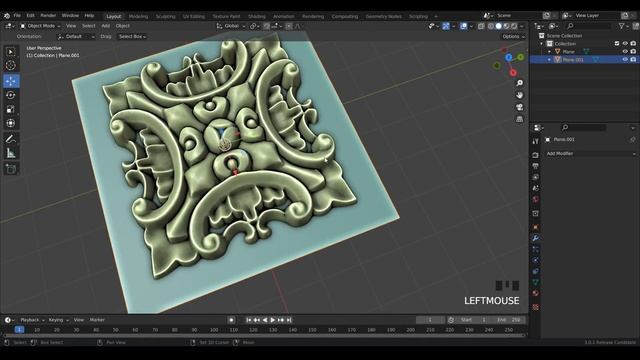Toggle camera view icon in viewport
This screenshot has height=360, width=640.
pos(519,107)
